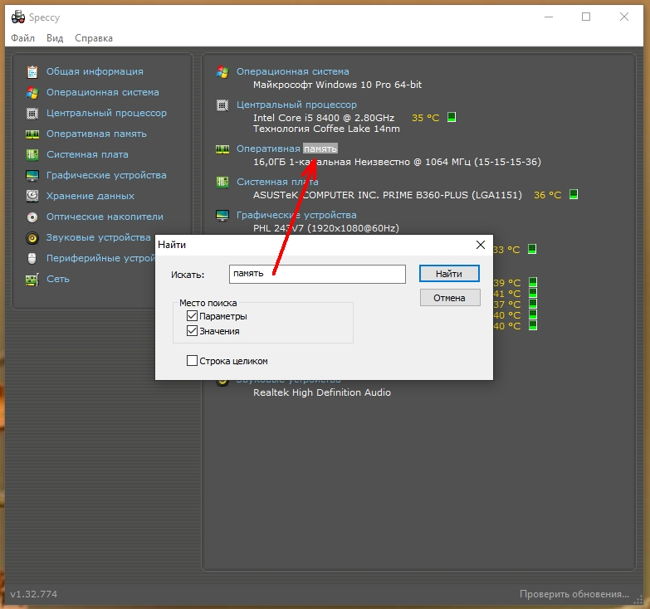Screen dimensions: 650x609
Task: Click Realtek High Definition Audio text
Action: tap(322, 393)
